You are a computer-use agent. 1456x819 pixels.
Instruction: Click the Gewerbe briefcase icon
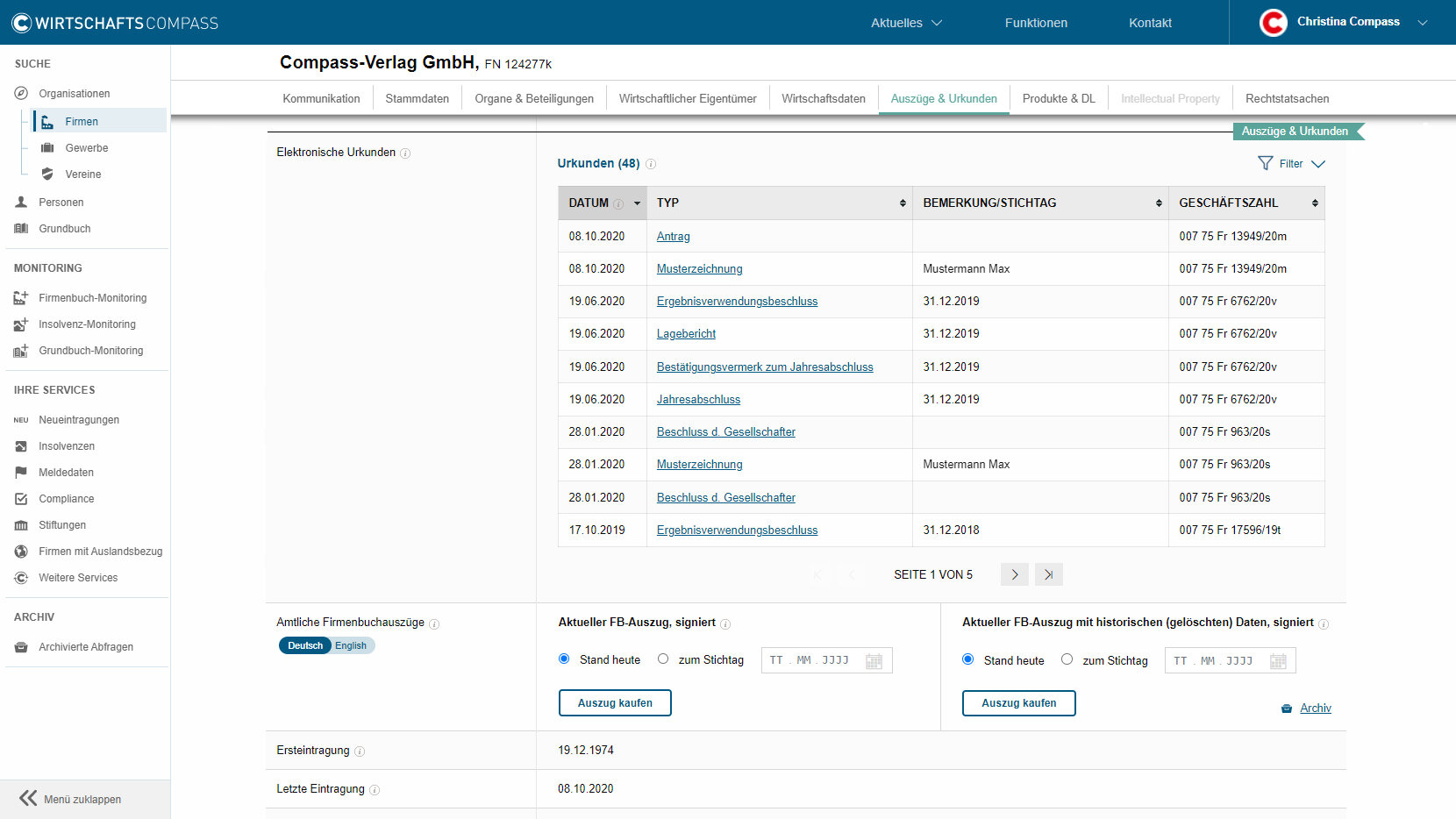tap(47, 147)
